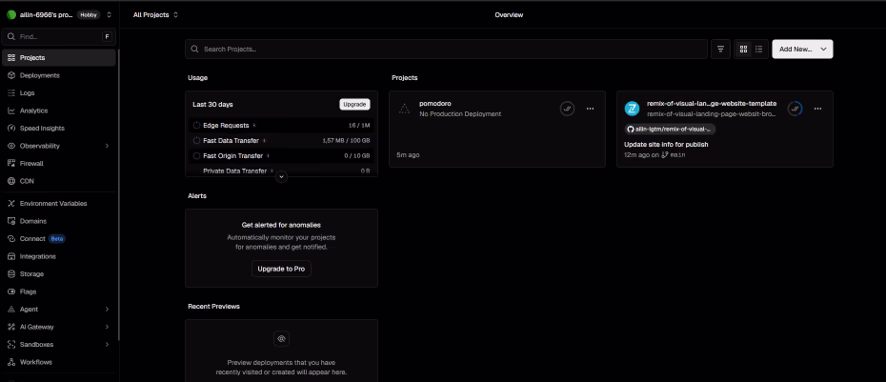The width and height of the screenshot is (886, 382).
Task: Open the pomodoro project card title
Action: [x=435, y=103]
